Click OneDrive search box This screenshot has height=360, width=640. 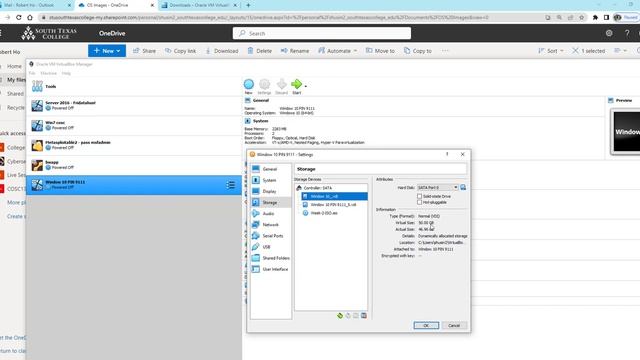click(322, 33)
